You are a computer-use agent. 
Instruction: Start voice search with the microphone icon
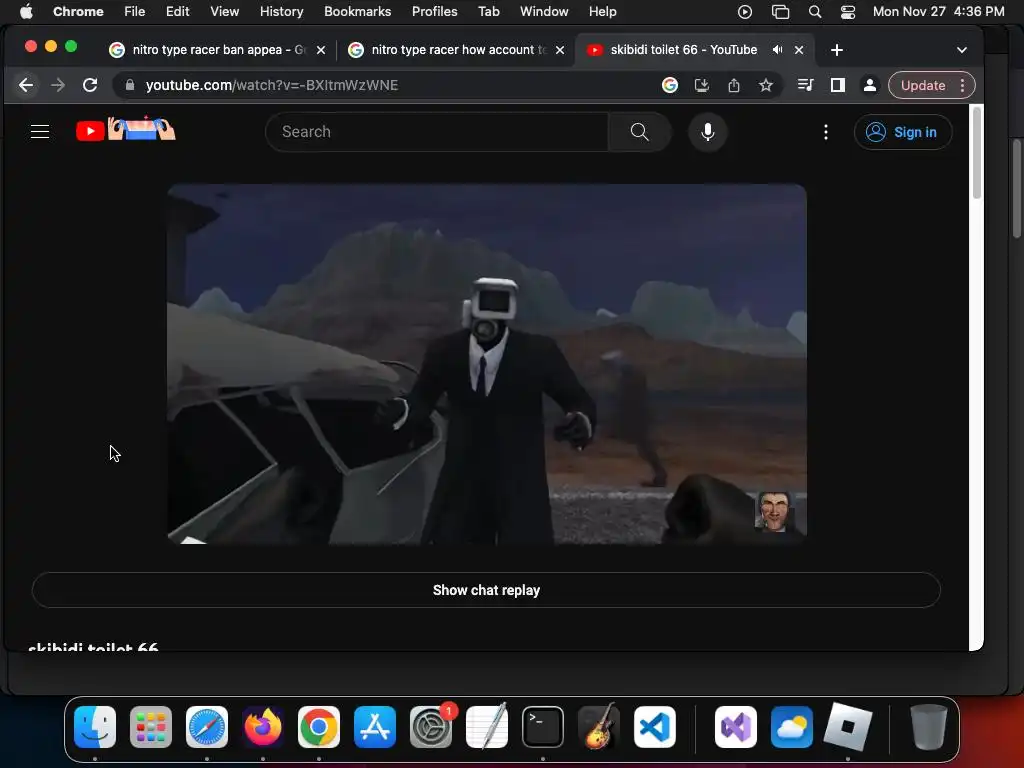tap(707, 132)
